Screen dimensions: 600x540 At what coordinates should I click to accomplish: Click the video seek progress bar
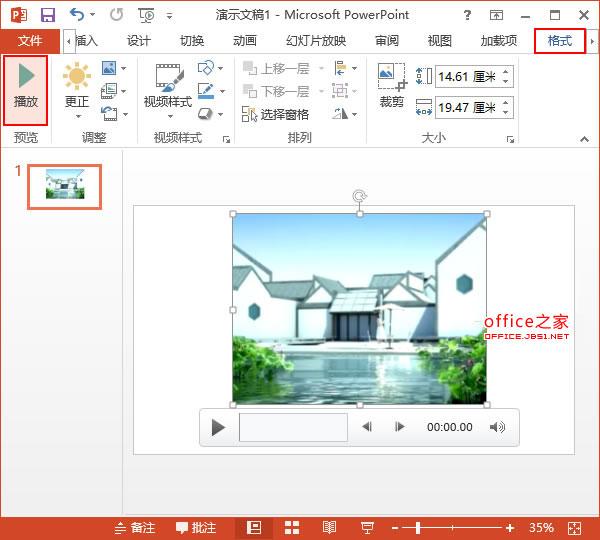(293, 427)
